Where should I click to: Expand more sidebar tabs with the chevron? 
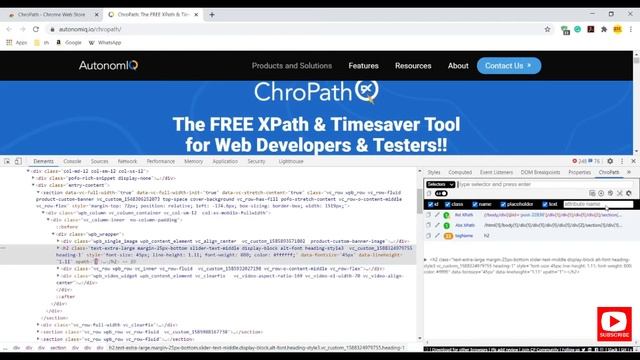(x=629, y=172)
